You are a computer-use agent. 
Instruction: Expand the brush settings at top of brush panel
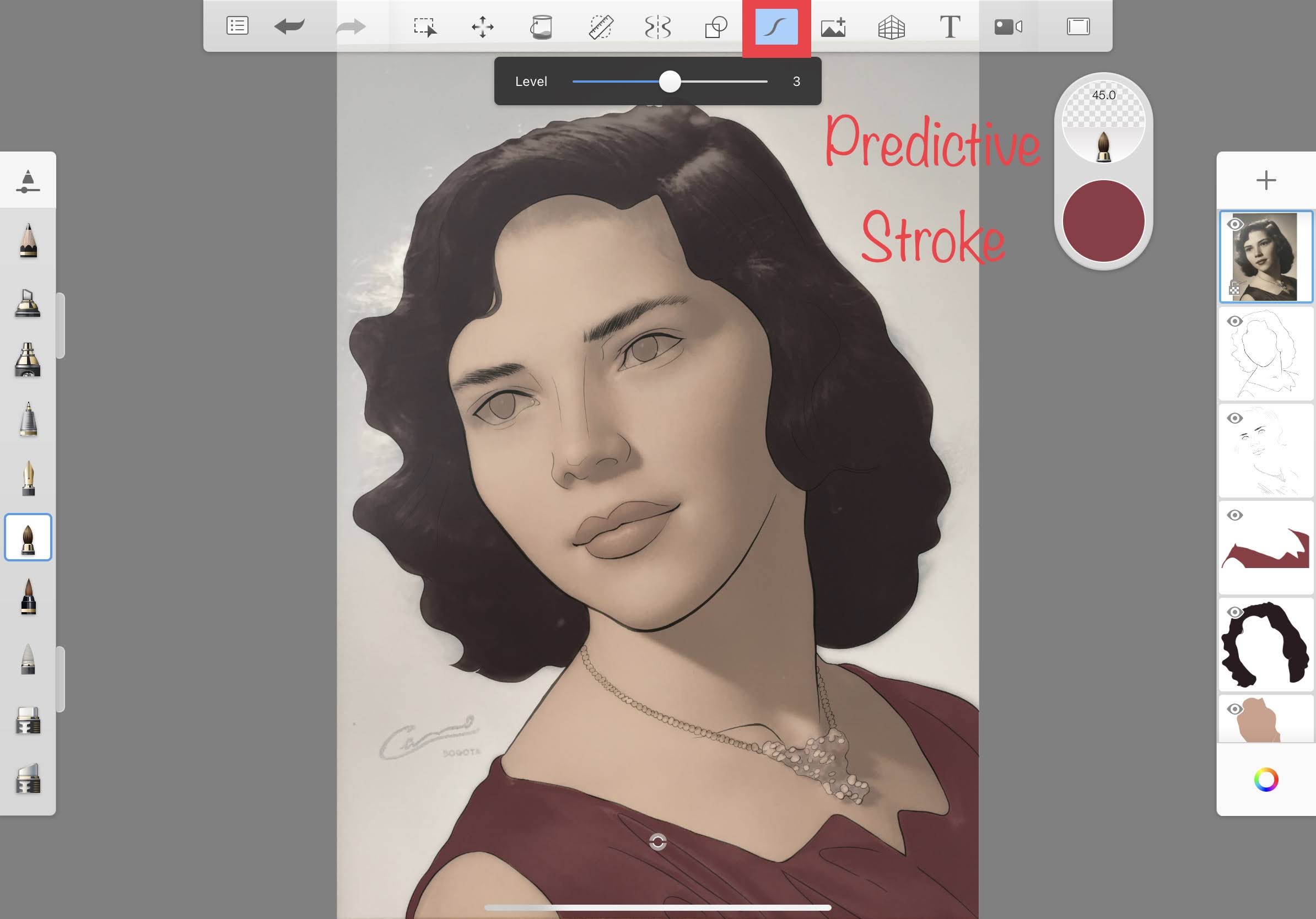(x=28, y=181)
